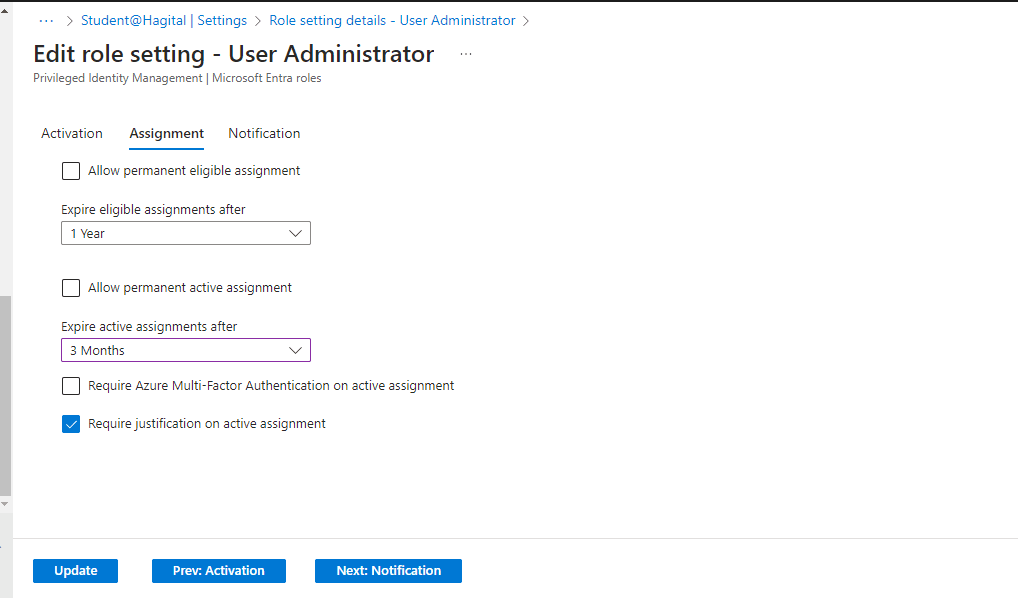Enable Allow permanent eligible assignment checkbox

click(71, 171)
